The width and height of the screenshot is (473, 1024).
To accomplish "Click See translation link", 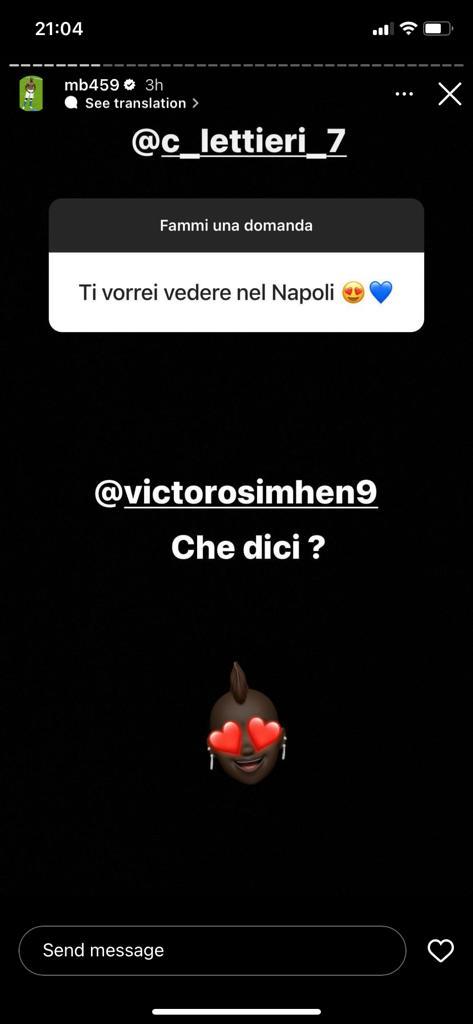I will pos(135,103).
